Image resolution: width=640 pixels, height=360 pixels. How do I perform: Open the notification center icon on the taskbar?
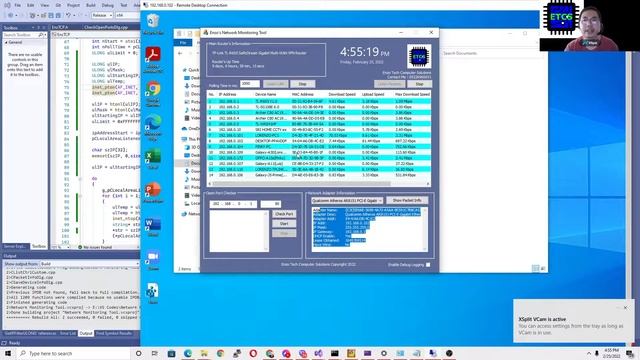click(631, 353)
